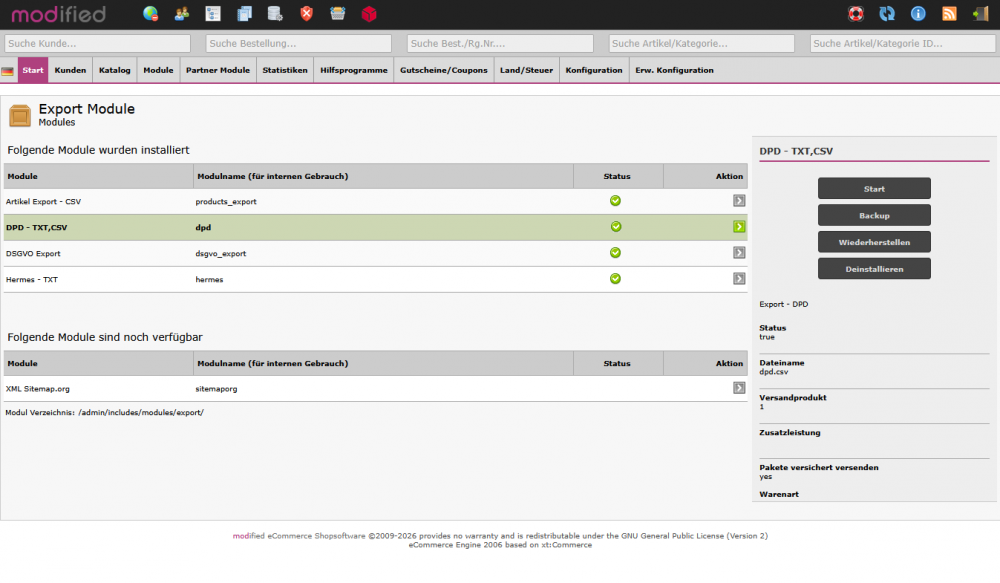The width and height of the screenshot is (1000, 583).
Task: Open the shopping basket icon in top bar
Action: (x=338, y=14)
